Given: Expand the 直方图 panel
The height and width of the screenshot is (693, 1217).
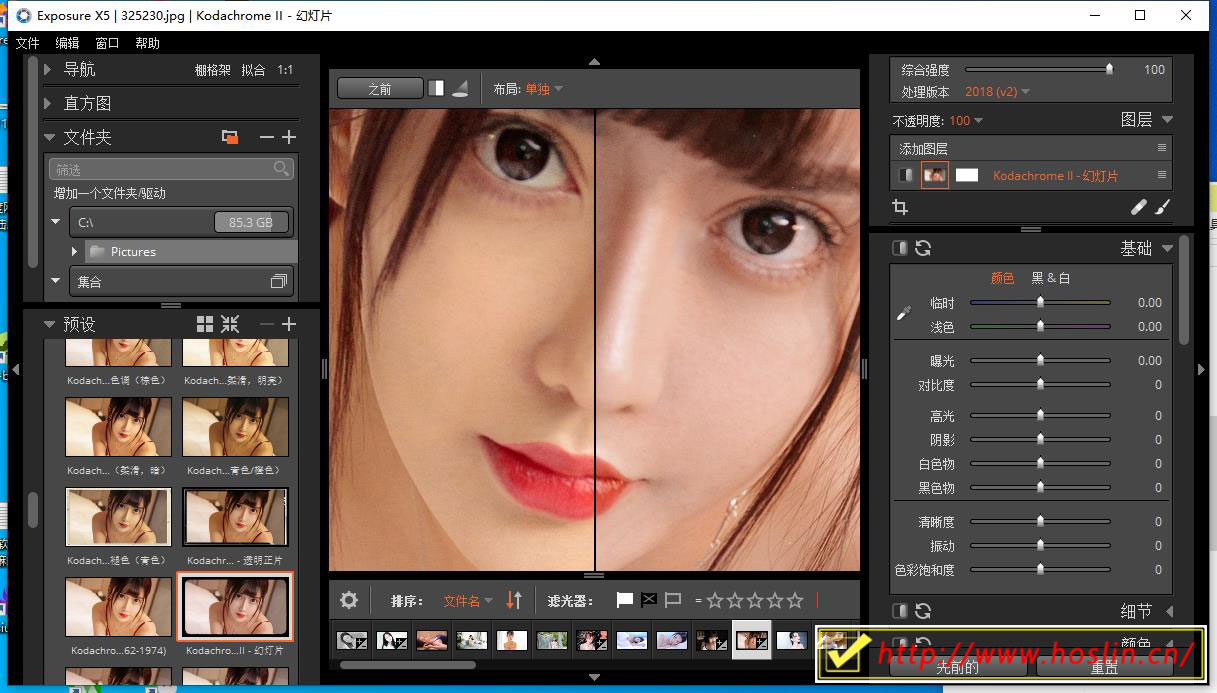Looking at the screenshot, I should (49, 103).
